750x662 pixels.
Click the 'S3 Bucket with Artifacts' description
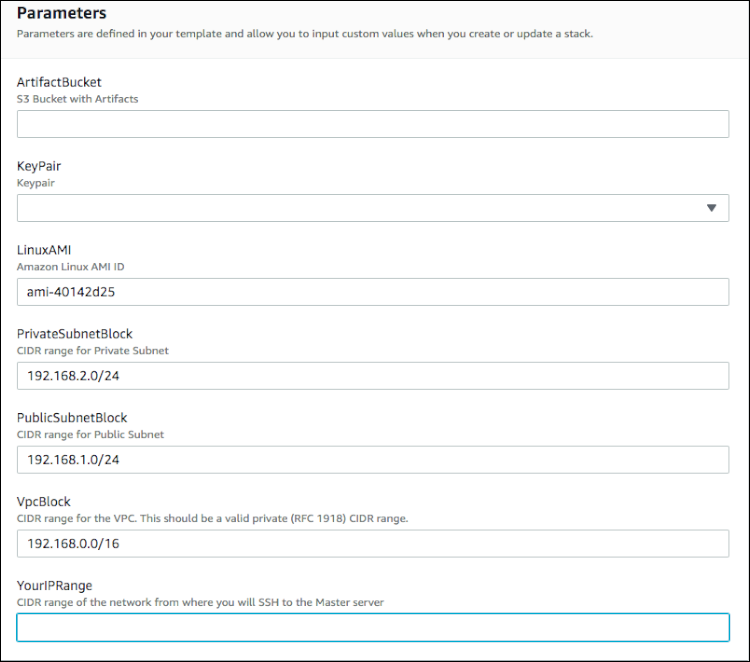tap(77, 99)
